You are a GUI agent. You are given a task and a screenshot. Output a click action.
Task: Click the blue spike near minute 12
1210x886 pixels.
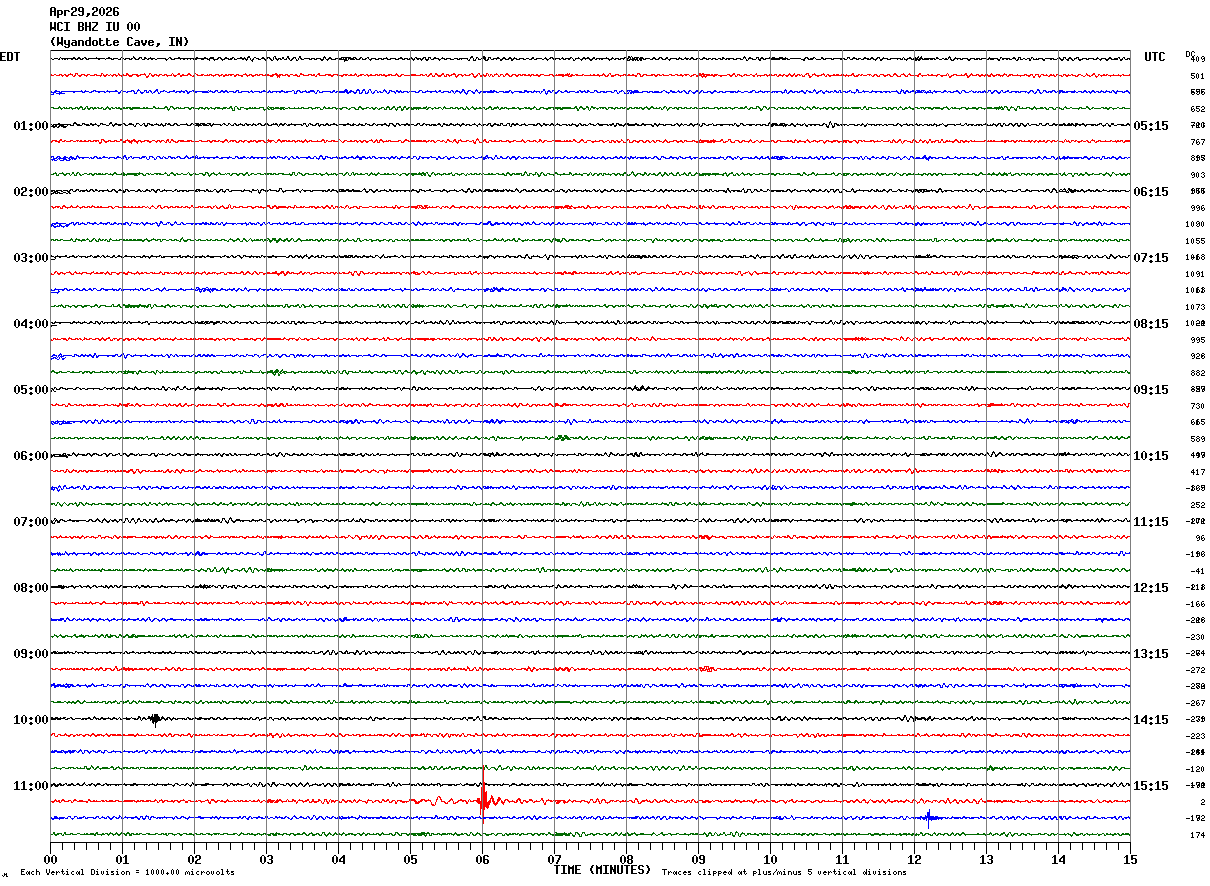928,818
